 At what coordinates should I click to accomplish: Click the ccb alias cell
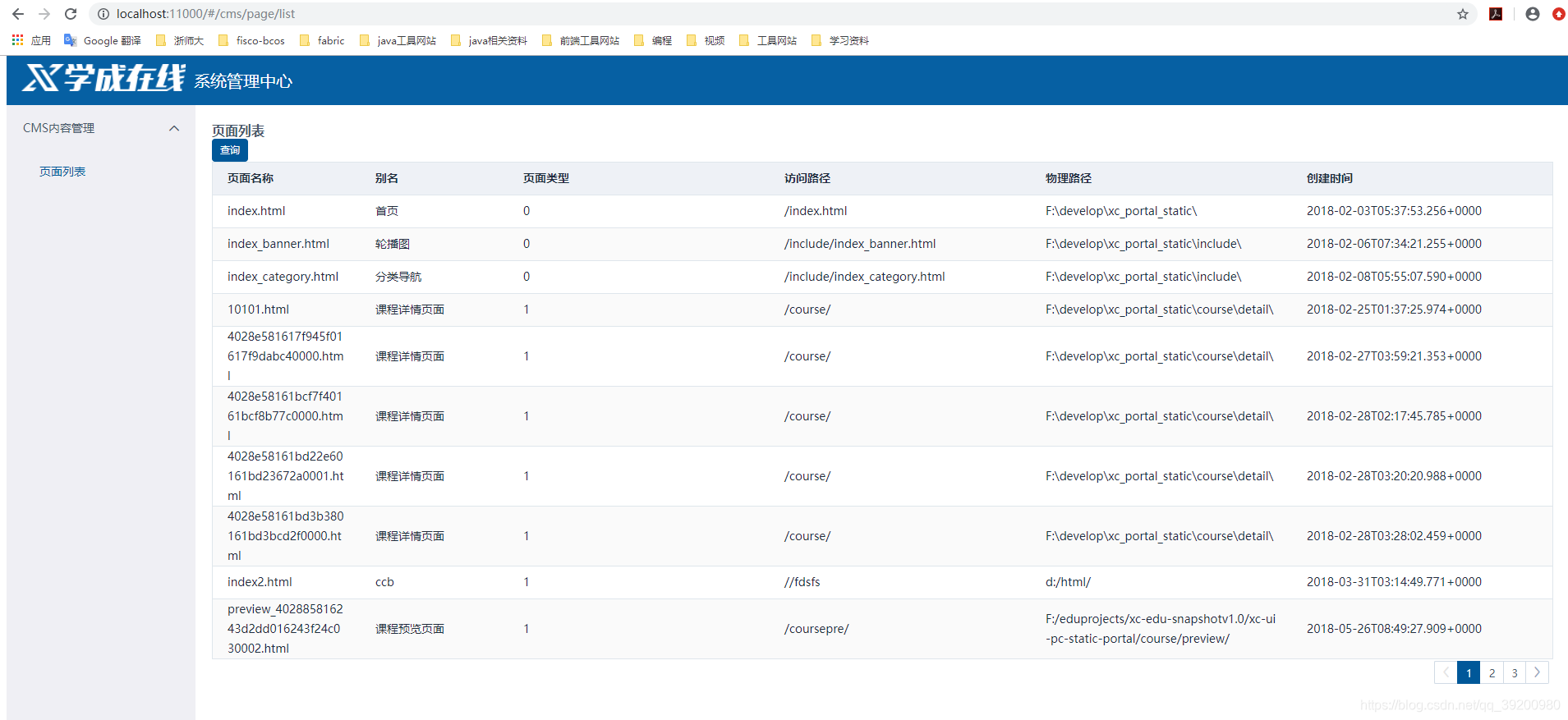[x=384, y=582]
